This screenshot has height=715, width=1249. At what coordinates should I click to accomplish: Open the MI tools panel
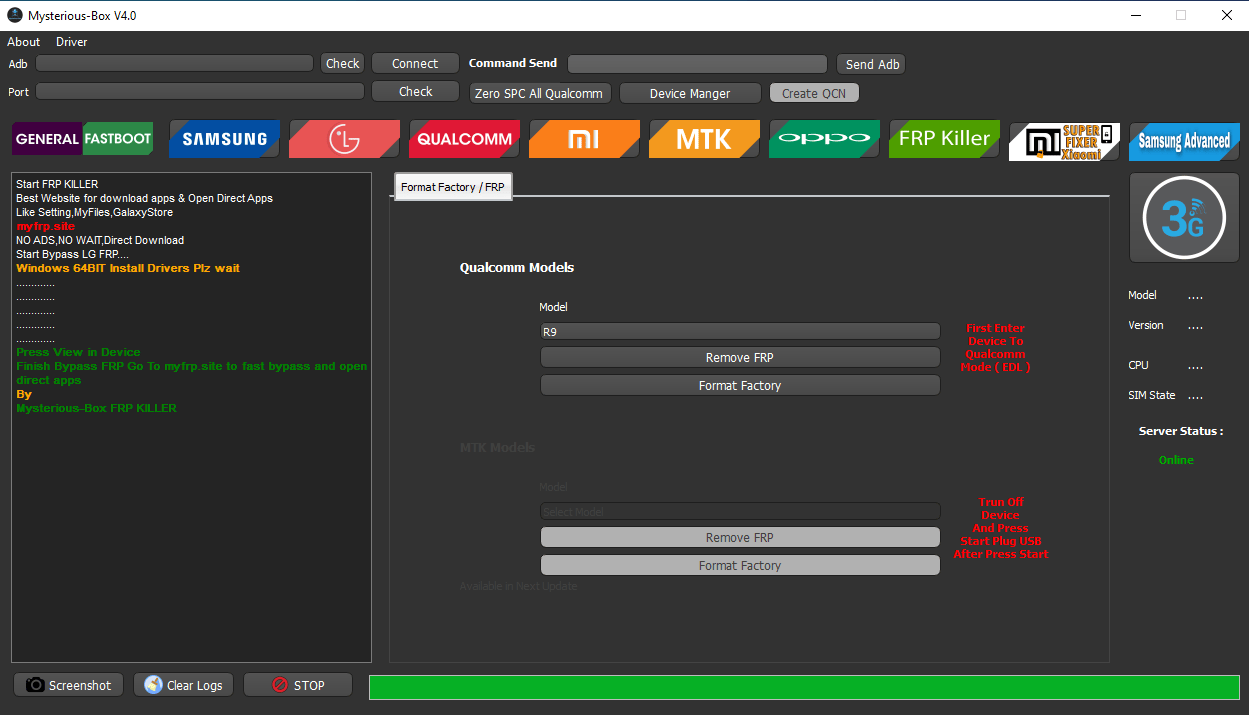click(x=583, y=139)
